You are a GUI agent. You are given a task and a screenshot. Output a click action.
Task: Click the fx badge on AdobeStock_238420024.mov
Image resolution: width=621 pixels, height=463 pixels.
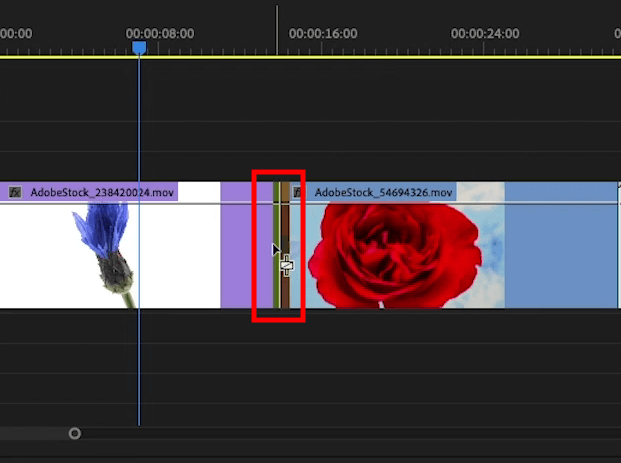click(x=15, y=192)
